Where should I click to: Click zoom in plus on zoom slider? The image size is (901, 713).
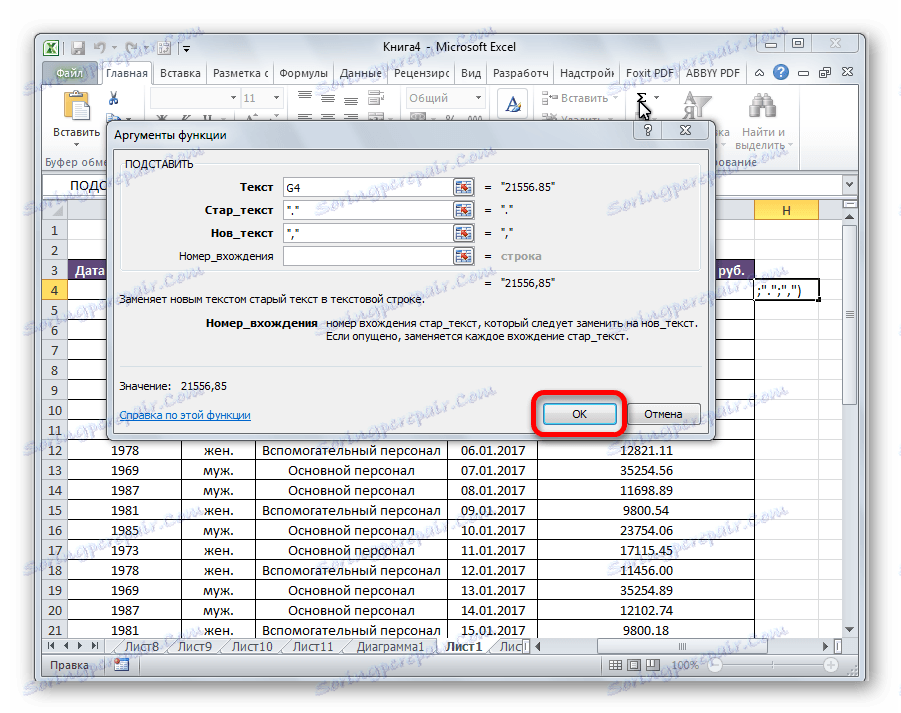830,665
